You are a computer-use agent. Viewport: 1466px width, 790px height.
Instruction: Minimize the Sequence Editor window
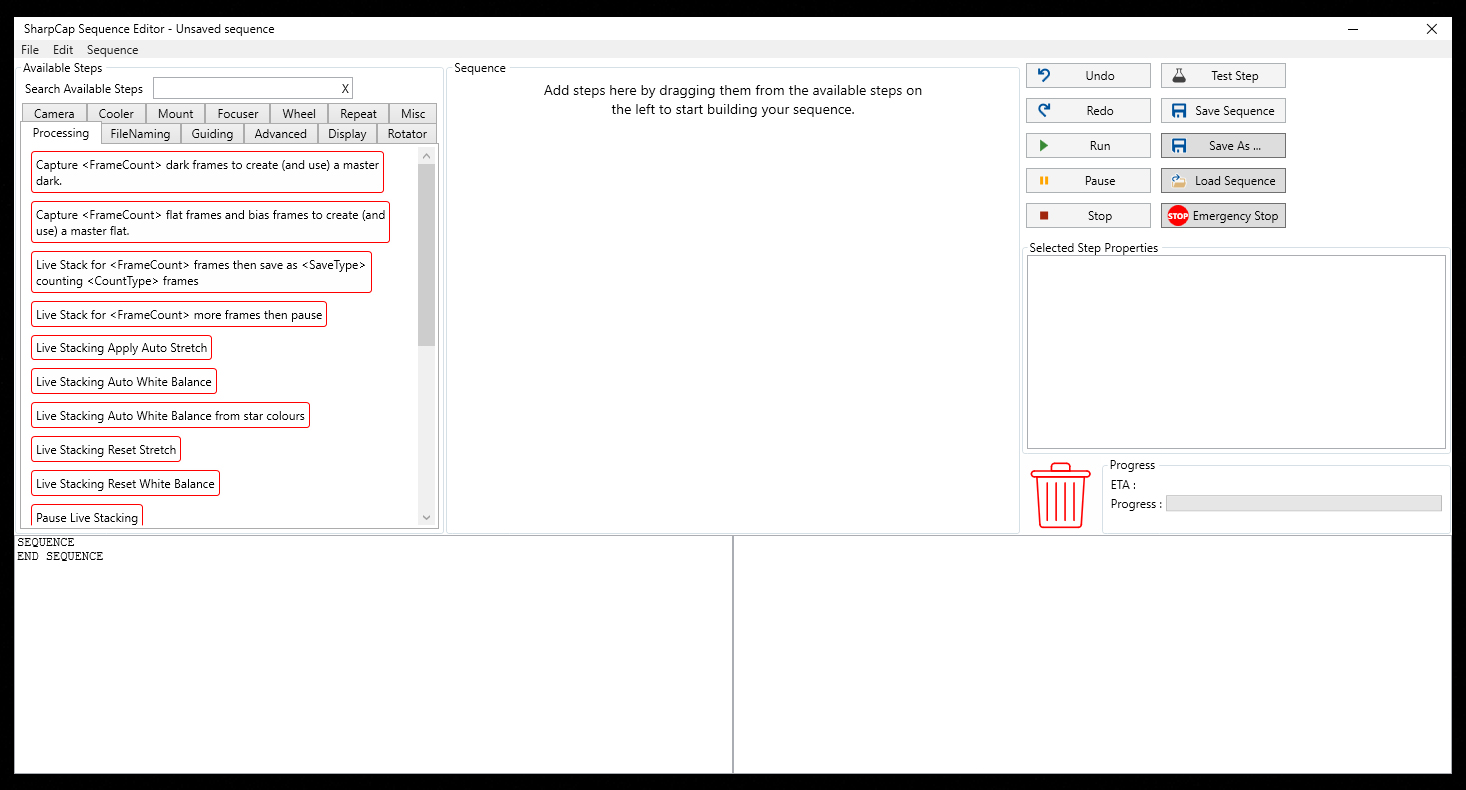(x=1352, y=29)
